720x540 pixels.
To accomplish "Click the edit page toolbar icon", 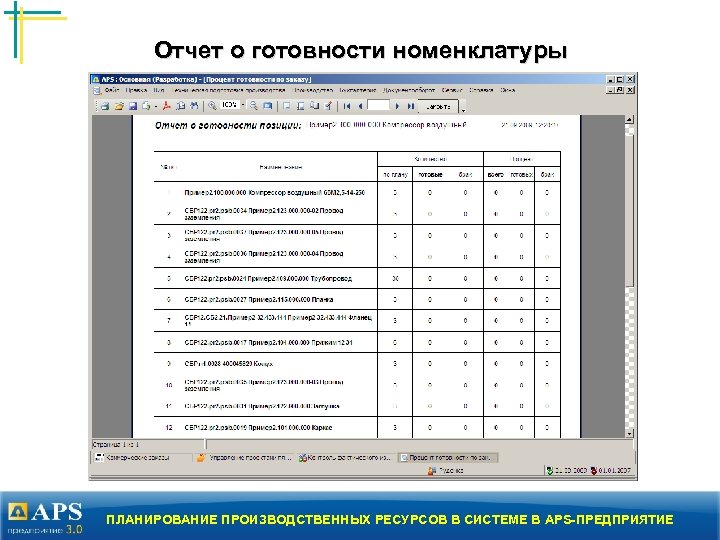I will pos(328,106).
